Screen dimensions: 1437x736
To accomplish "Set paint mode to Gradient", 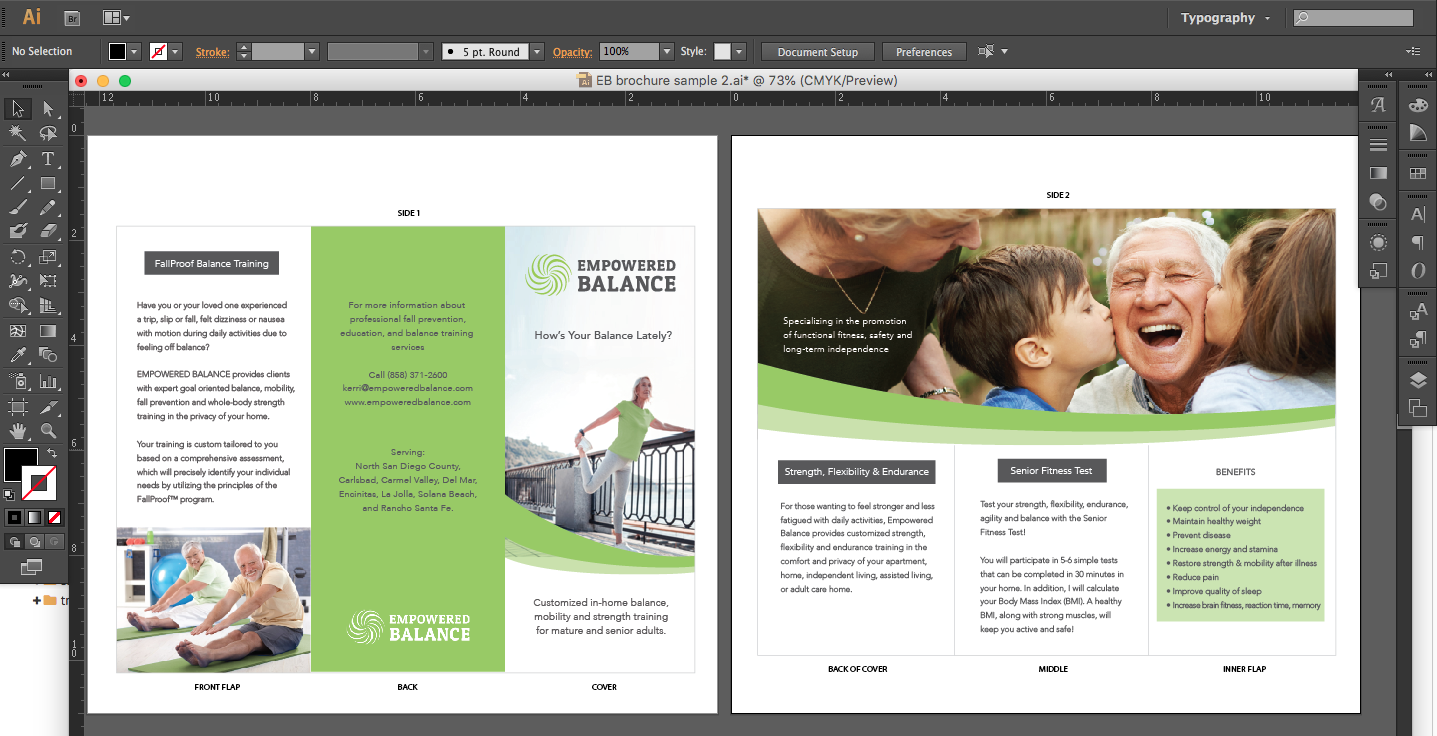I will tap(34, 517).
